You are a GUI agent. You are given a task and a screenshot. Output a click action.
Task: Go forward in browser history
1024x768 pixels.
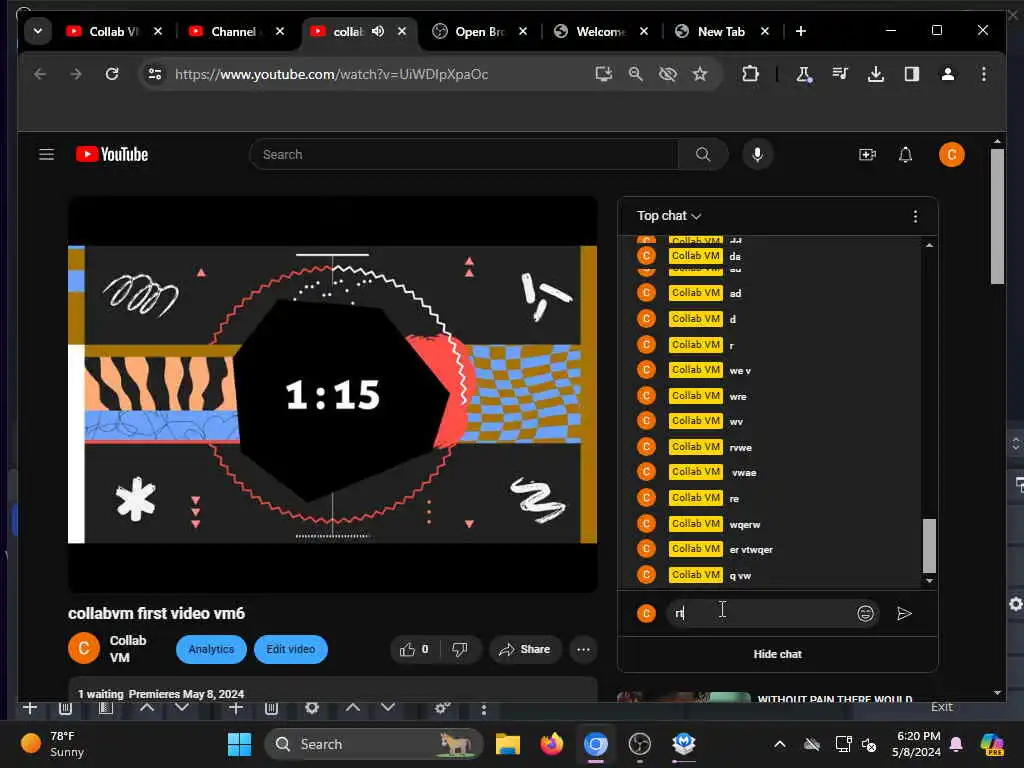point(76,74)
